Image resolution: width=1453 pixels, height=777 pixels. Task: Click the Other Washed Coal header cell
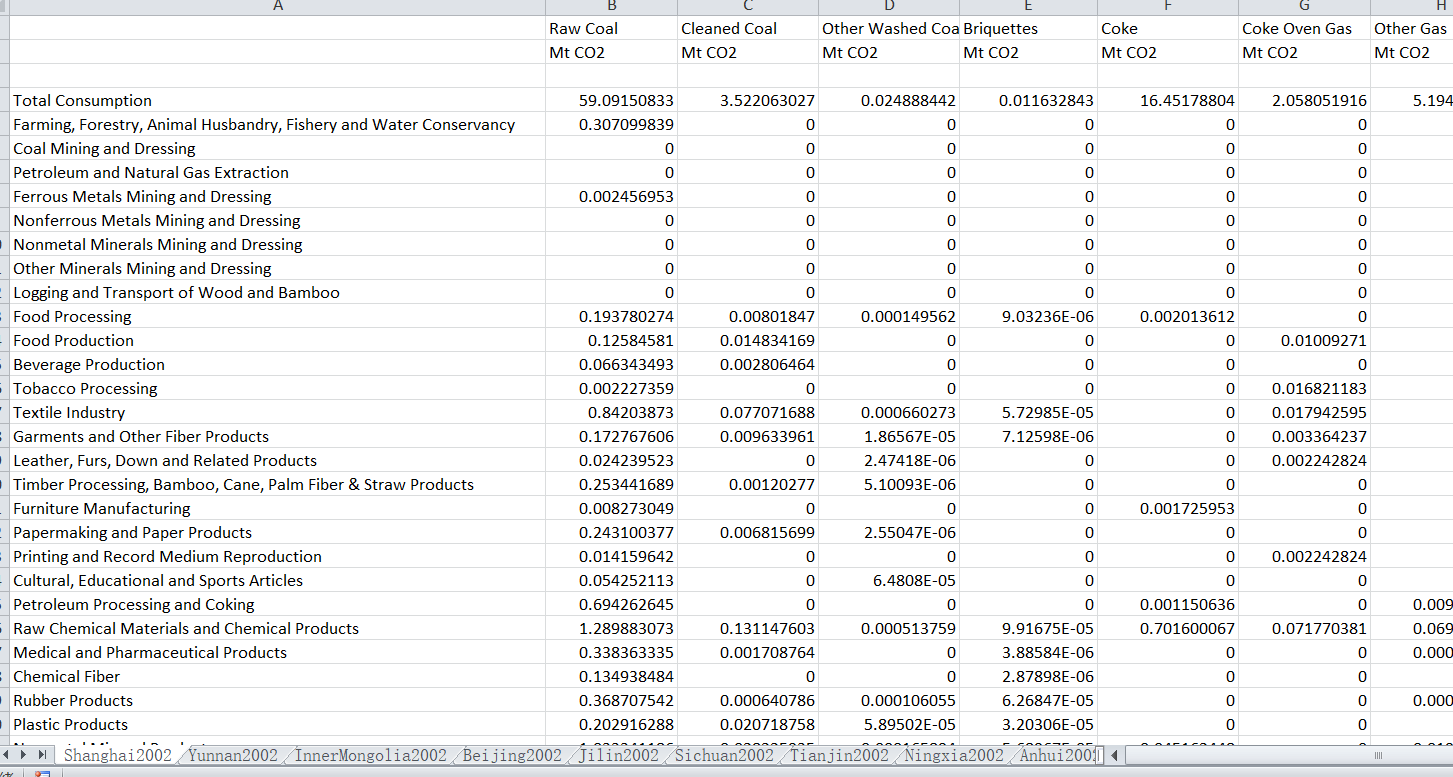[x=889, y=28]
